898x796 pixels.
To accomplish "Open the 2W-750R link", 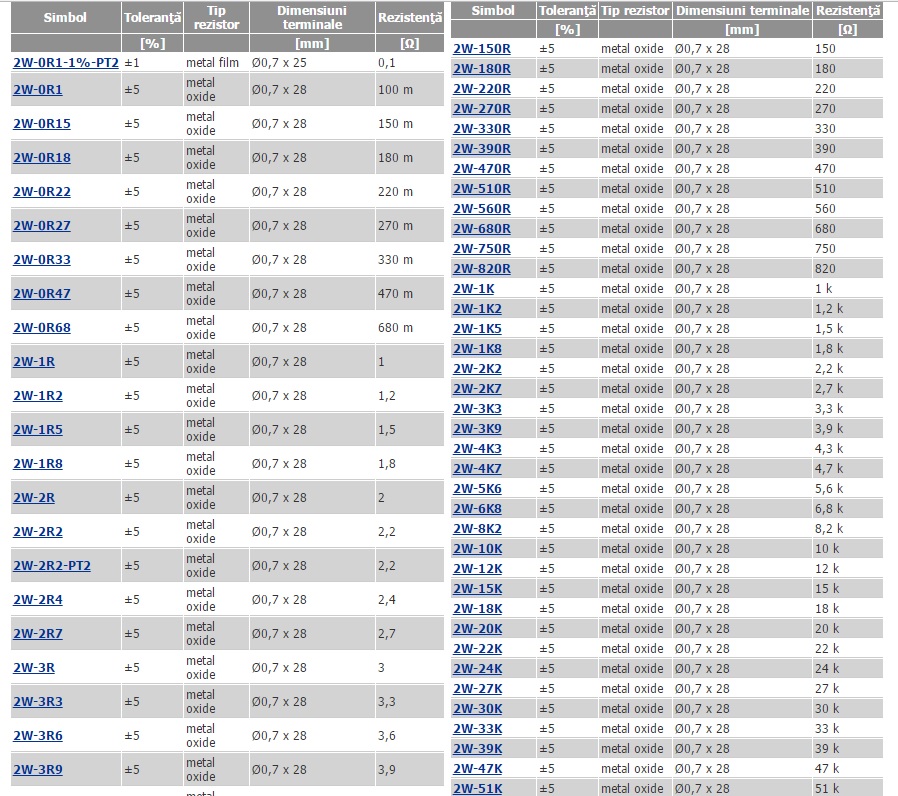I will pyautogui.click(x=482, y=249).
